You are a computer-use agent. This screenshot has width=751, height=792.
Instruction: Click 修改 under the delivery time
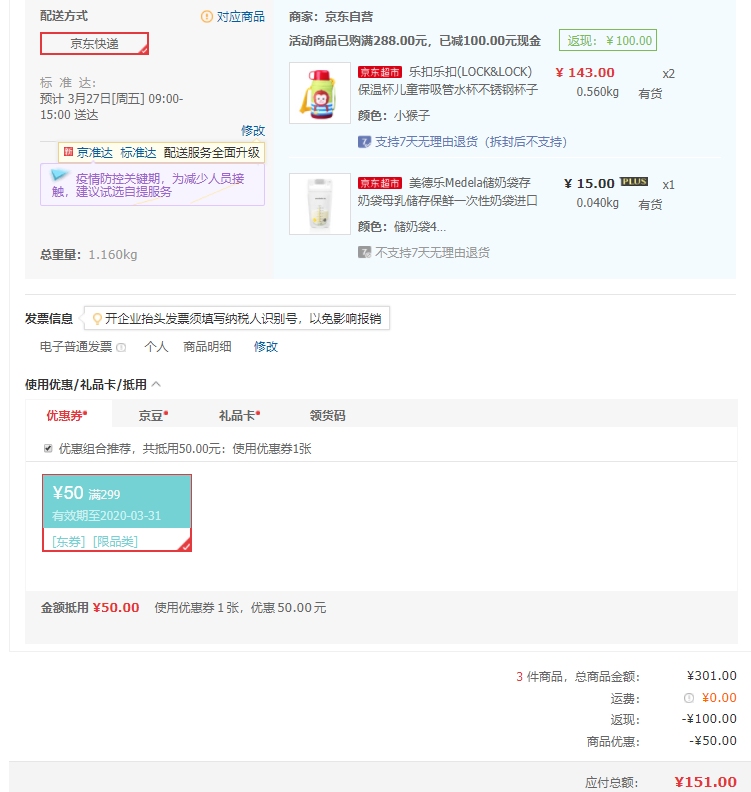pyautogui.click(x=253, y=131)
